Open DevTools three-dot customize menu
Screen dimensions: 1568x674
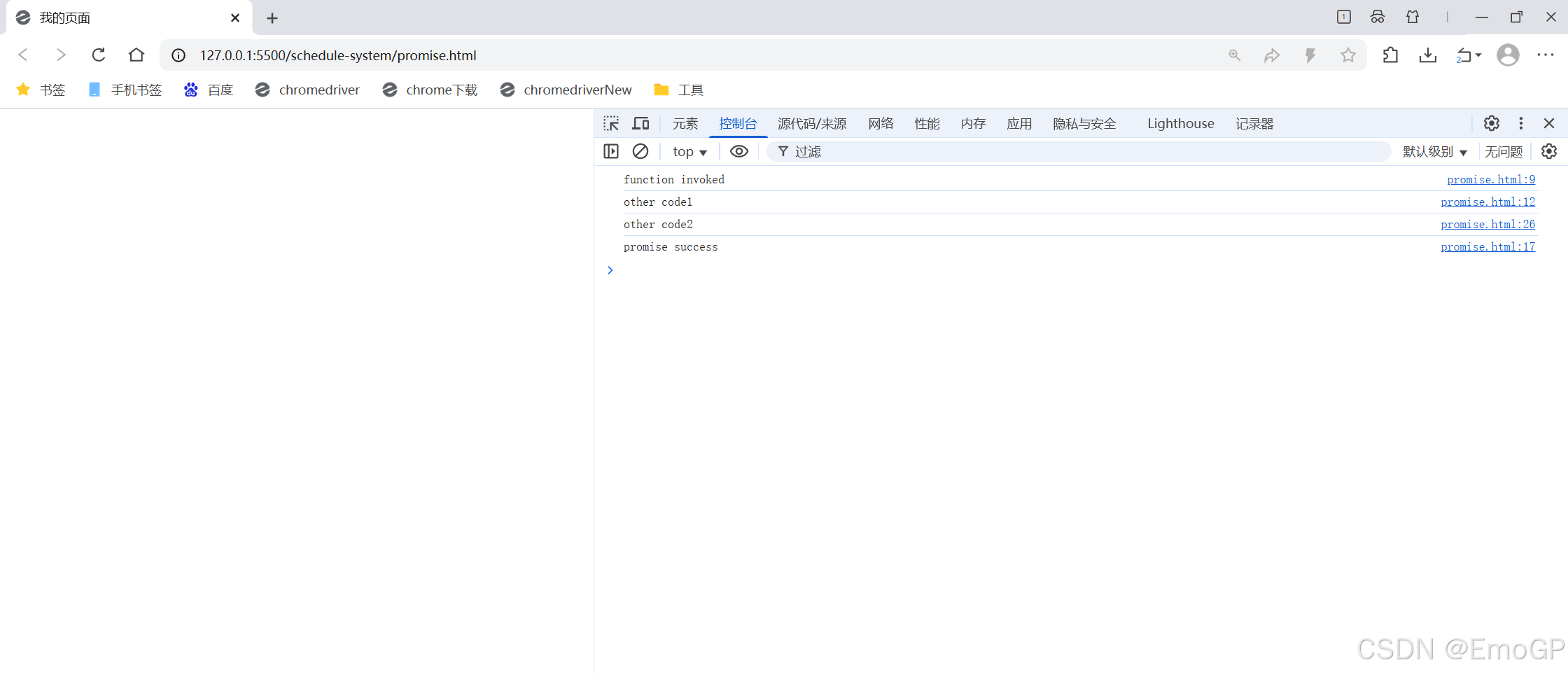1520,123
